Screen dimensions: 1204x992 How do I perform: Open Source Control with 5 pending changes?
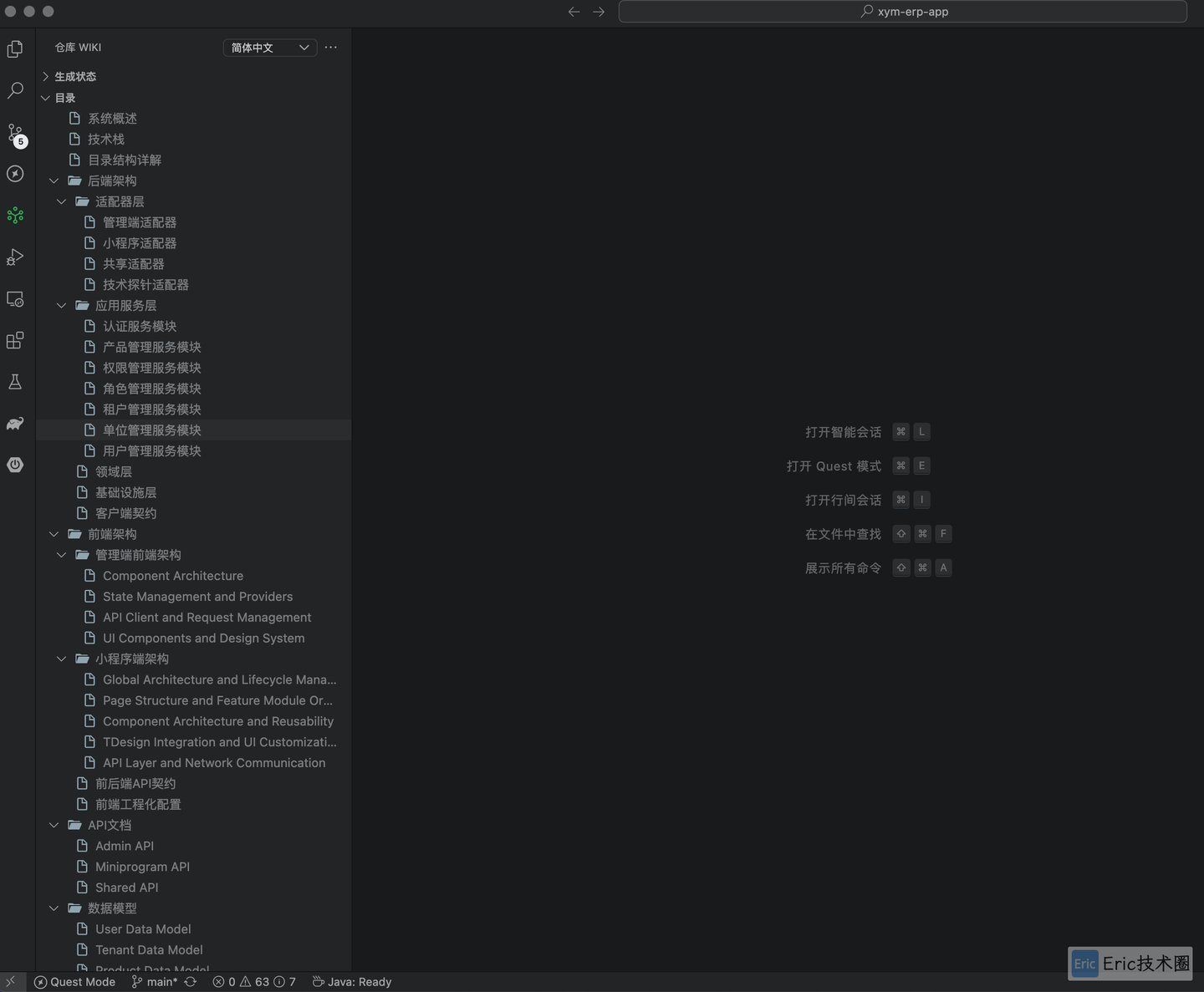(x=15, y=134)
